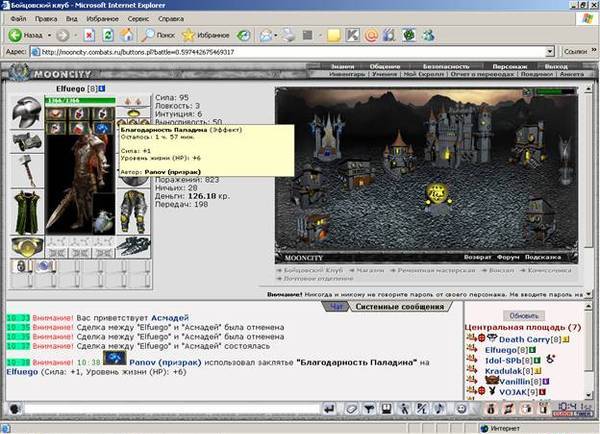
Task: Select the green cloak armor slot
Action: point(26,212)
